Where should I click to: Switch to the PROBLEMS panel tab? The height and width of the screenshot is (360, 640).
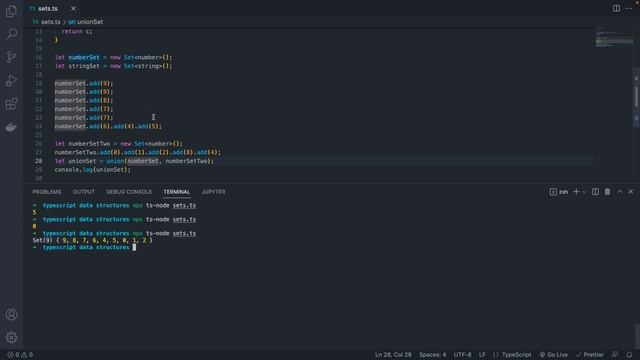[x=47, y=192]
